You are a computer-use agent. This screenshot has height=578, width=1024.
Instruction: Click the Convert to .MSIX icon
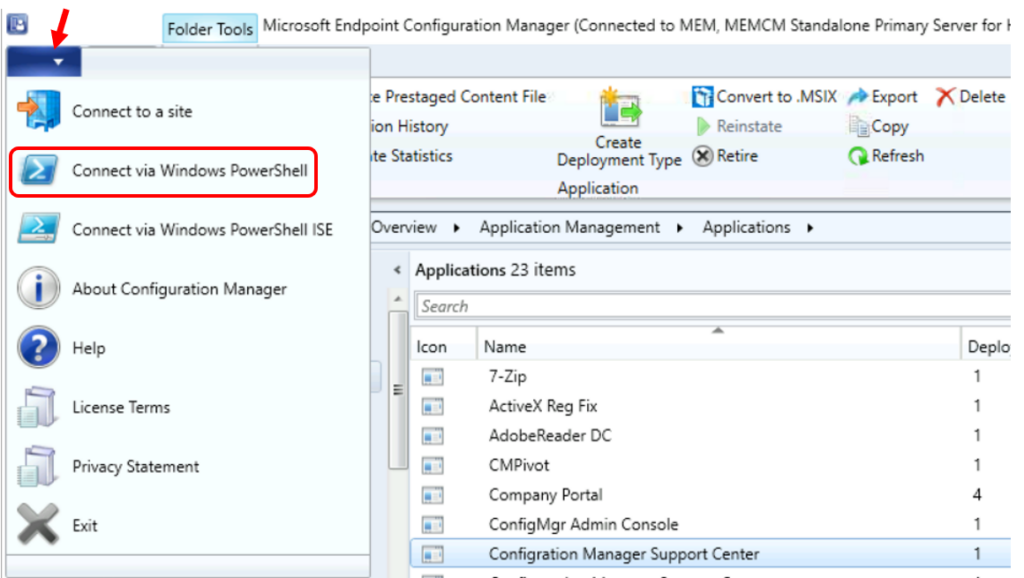(x=702, y=97)
